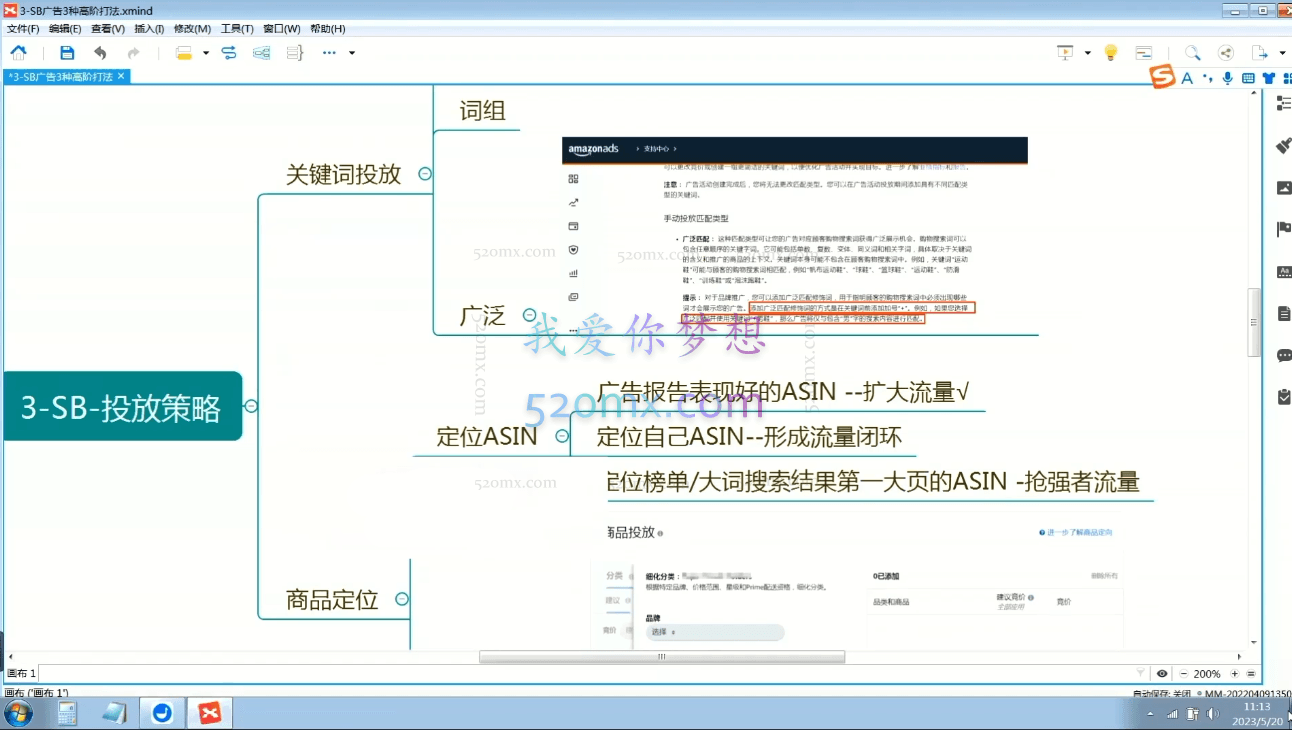Toggle canvas preview with the eye icon
1292x730 pixels.
[x=1162, y=673]
